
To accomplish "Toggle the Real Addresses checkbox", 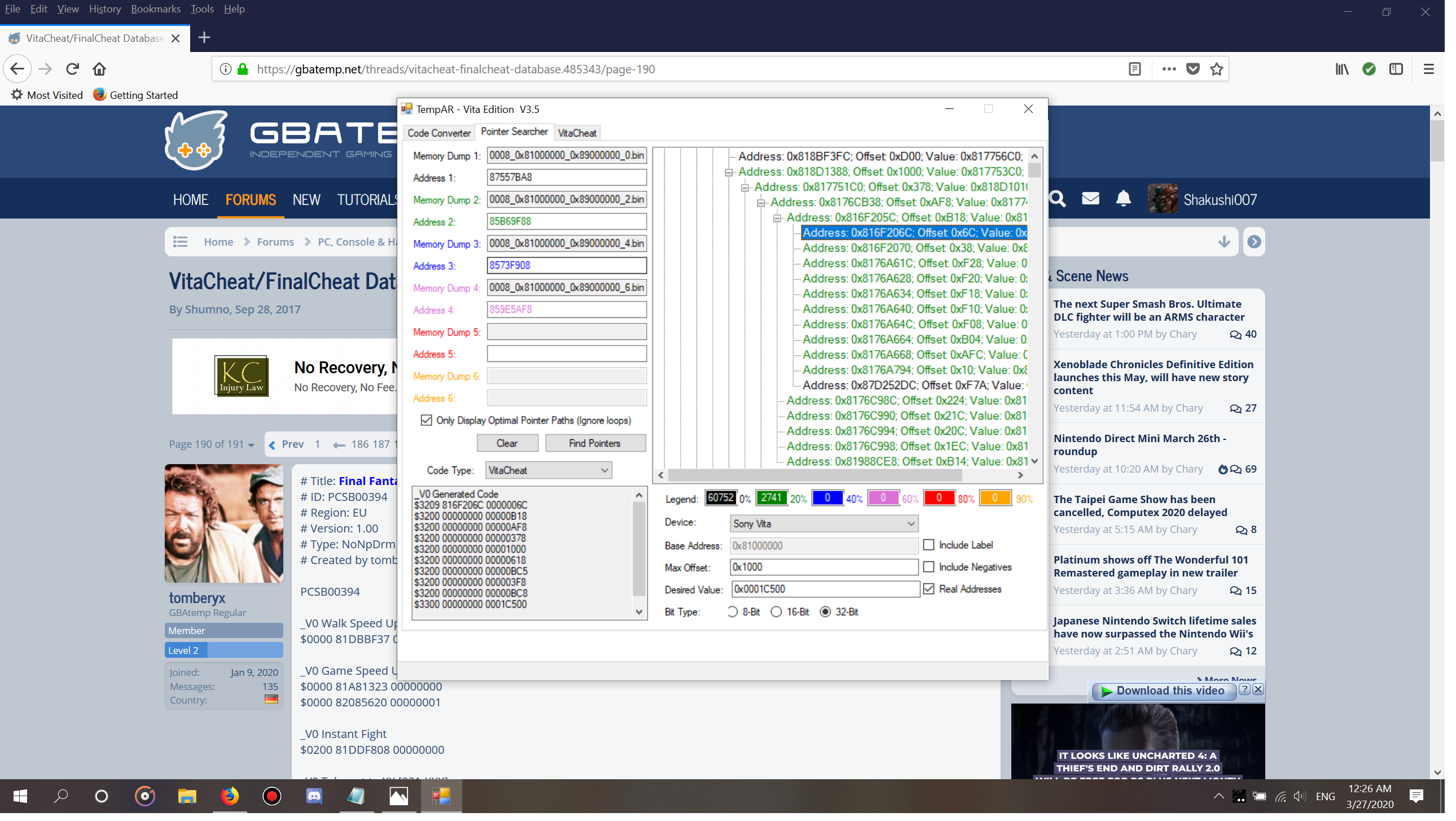I will (x=929, y=589).
